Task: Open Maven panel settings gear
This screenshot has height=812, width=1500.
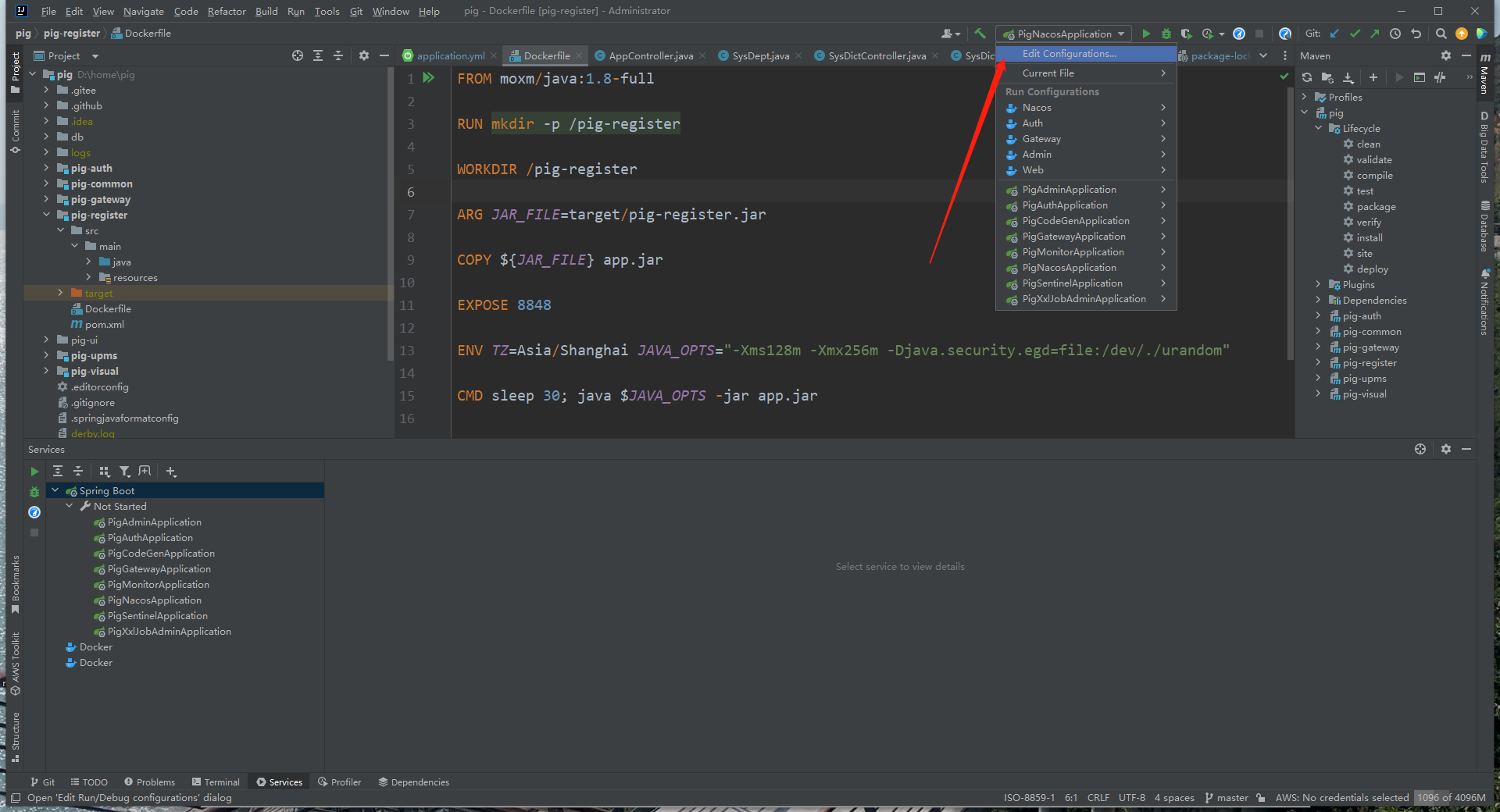Action: (1446, 55)
